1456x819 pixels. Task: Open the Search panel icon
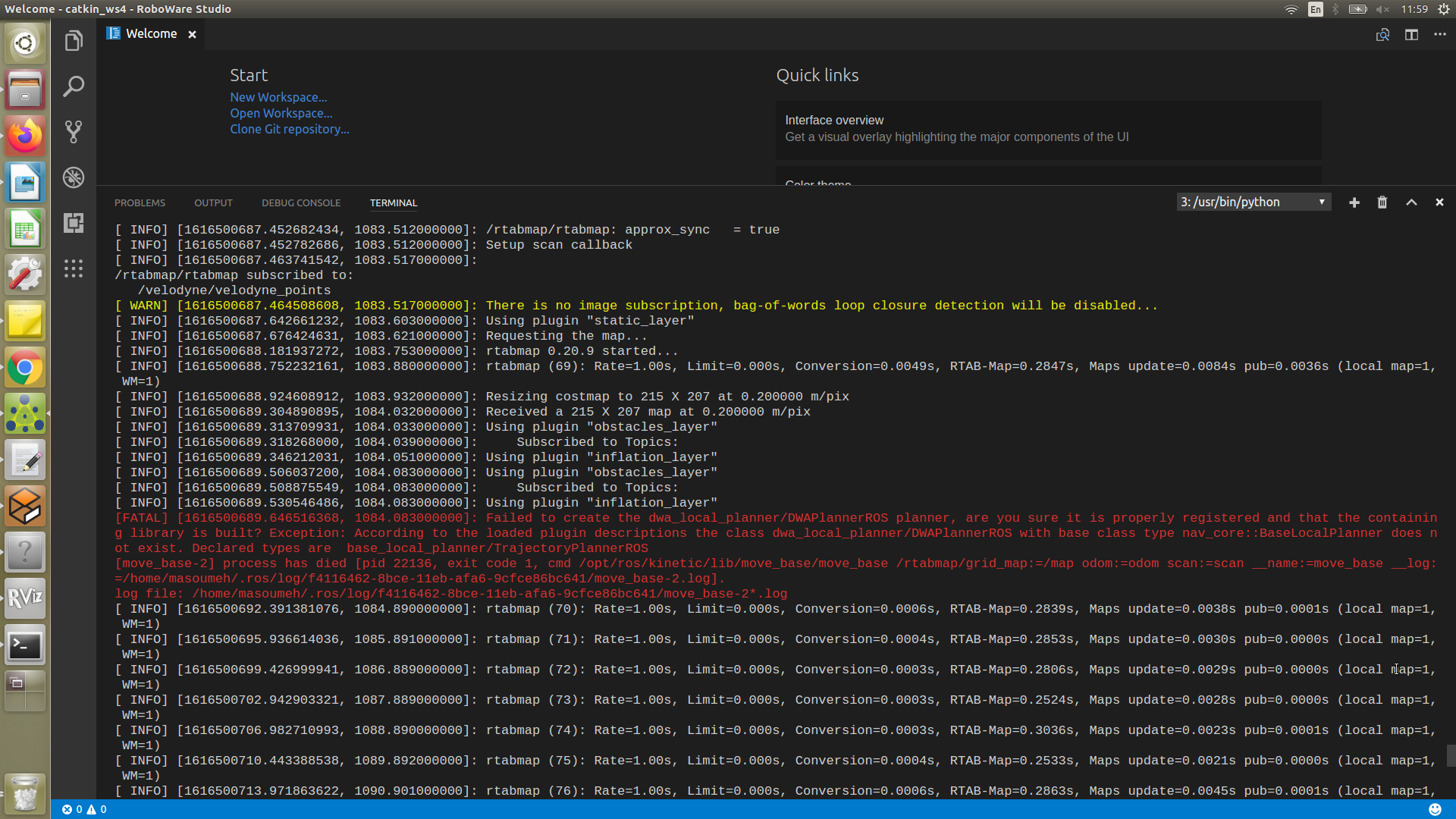pos(74,86)
